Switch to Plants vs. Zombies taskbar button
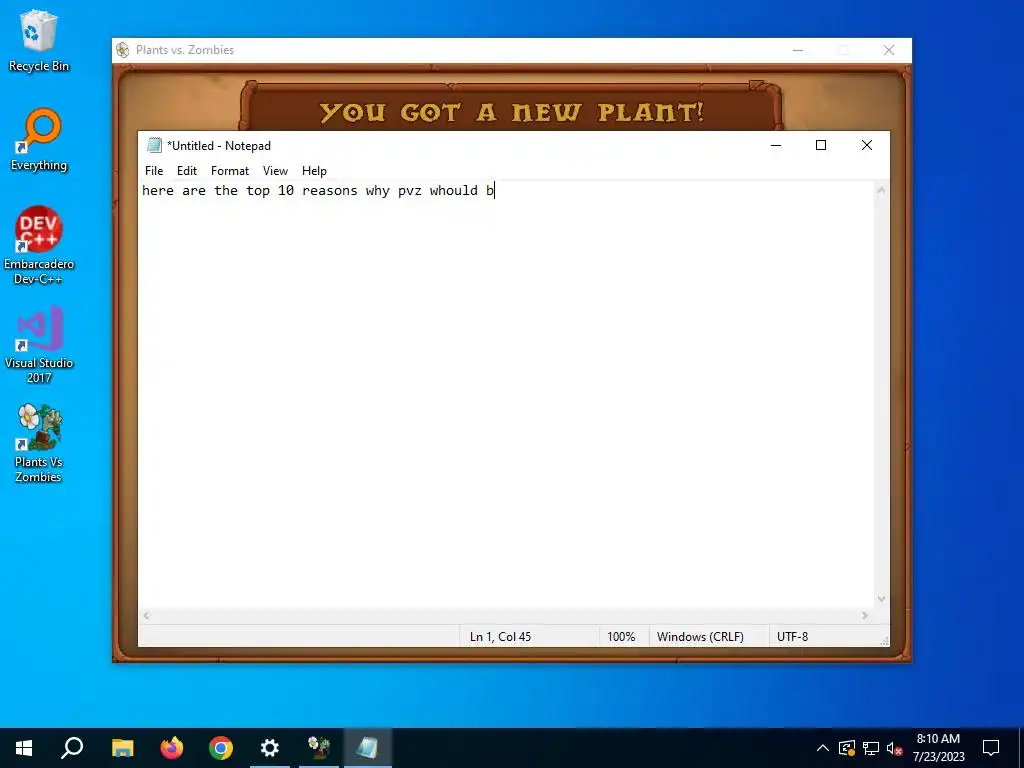The width and height of the screenshot is (1024, 768). [x=319, y=748]
